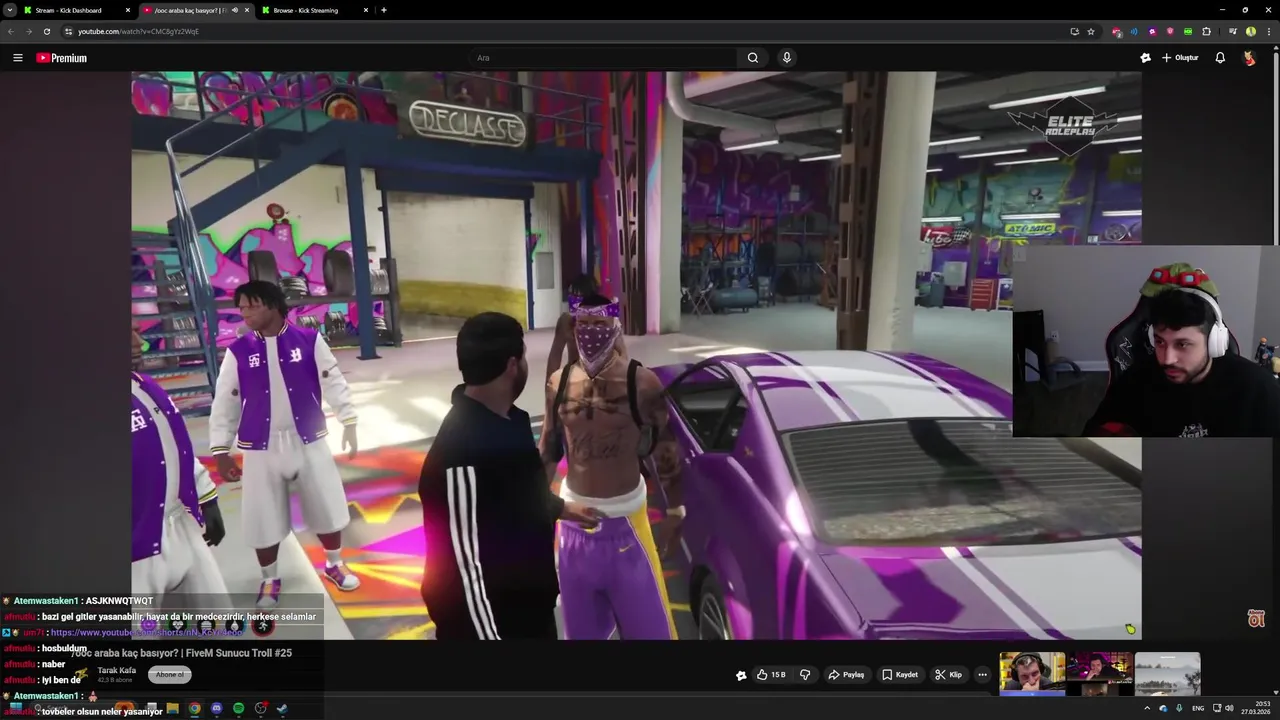Create a clip with Klip button
The height and width of the screenshot is (720, 1280).
tap(948, 675)
